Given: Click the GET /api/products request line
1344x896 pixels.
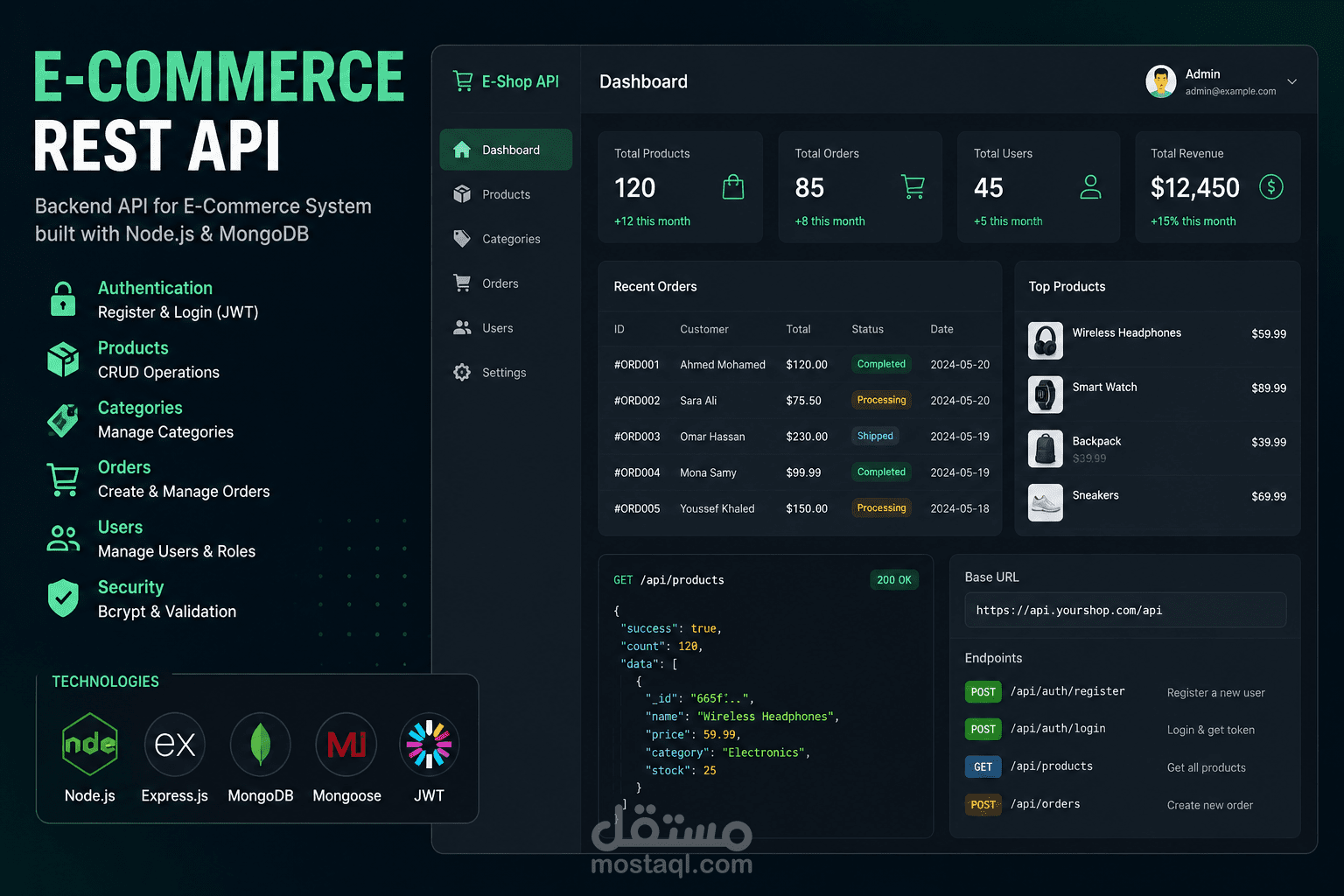Looking at the screenshot, I should [668, 580].
